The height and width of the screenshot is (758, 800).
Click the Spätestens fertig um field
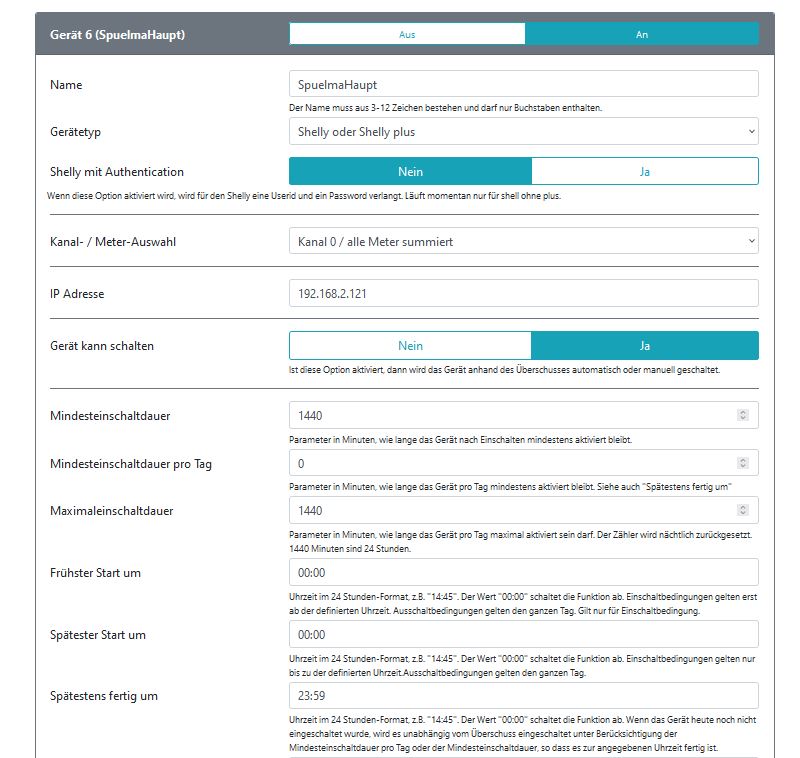(523, 696)
